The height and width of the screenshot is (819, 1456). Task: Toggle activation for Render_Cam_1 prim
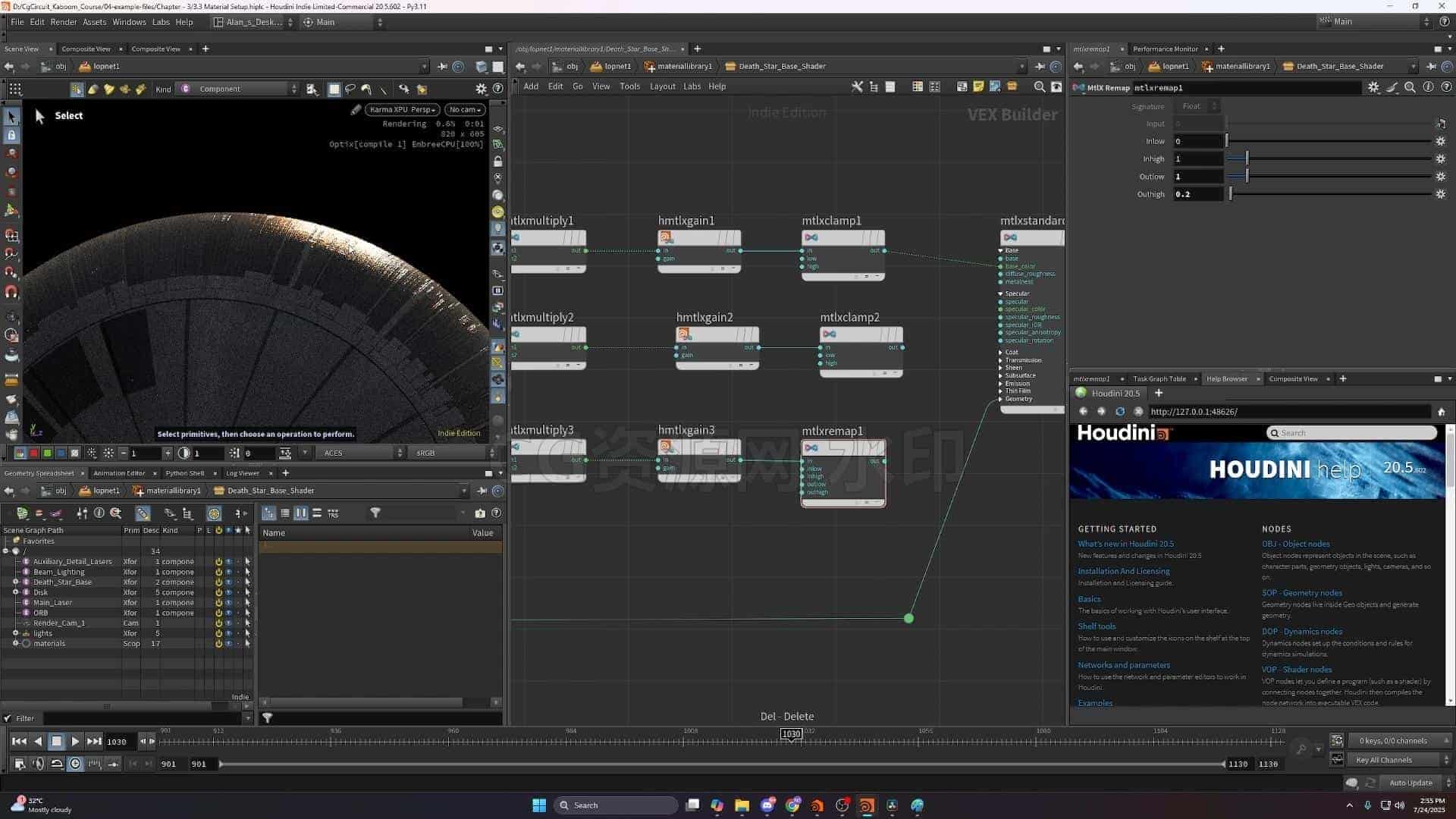pos(218,623)
